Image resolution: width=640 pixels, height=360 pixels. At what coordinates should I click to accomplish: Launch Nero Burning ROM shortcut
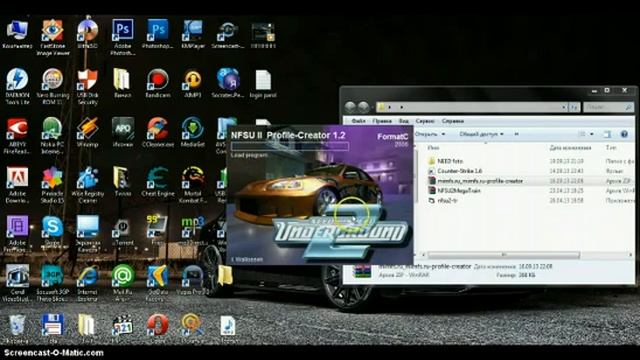(x=52, y=86)
